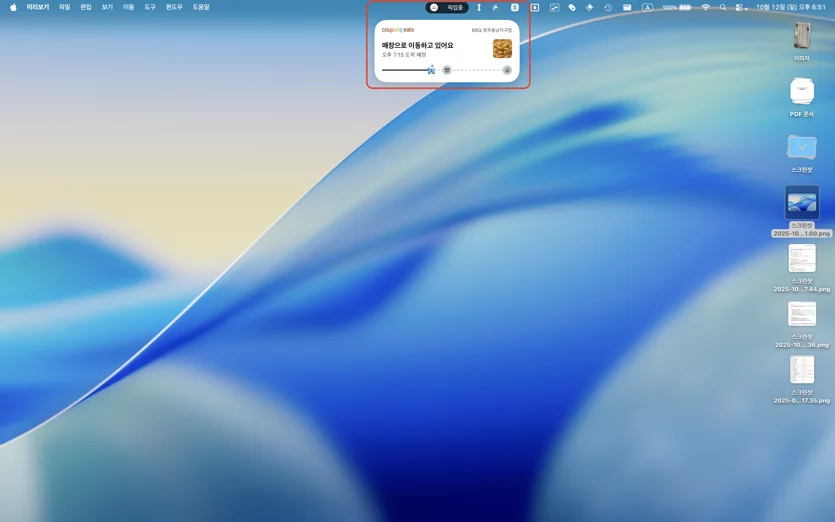Select the 이미지 desktop icon

801,42
